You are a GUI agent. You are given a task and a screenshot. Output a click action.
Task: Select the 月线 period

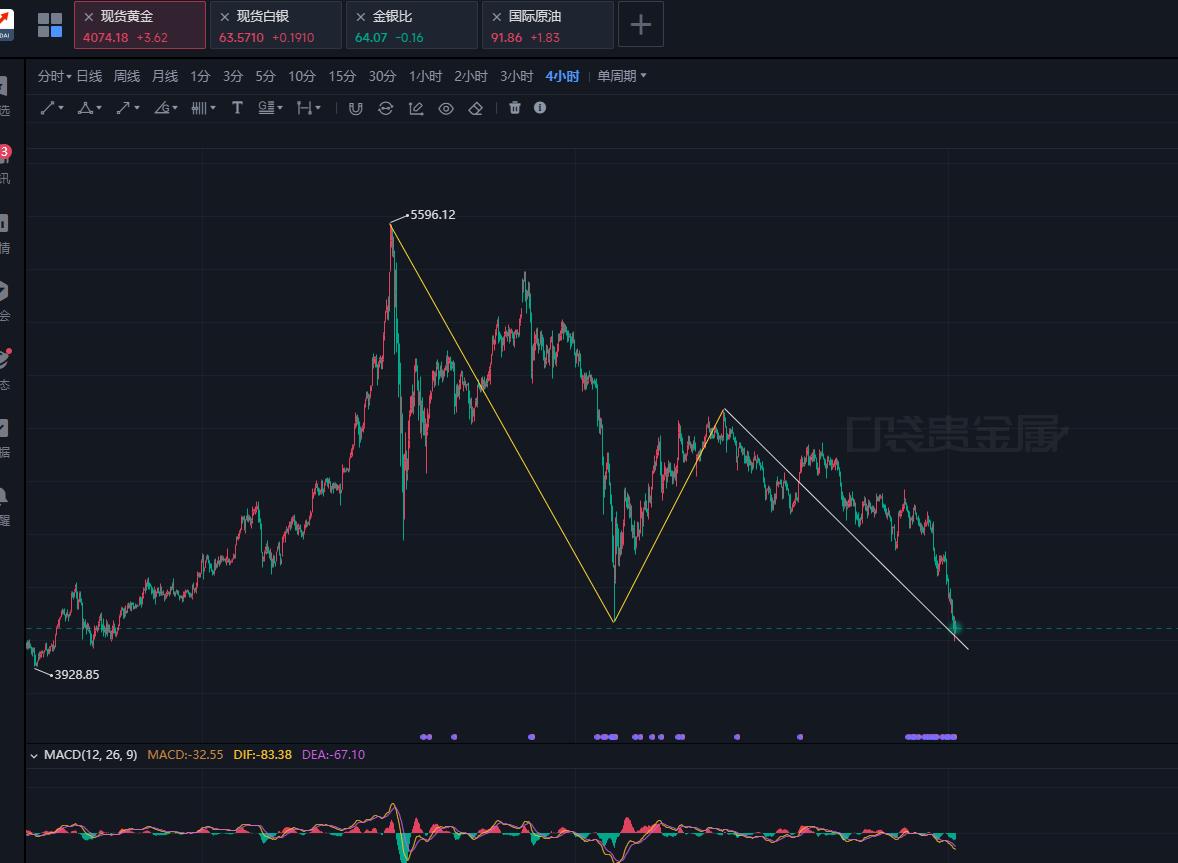point(165,76)
